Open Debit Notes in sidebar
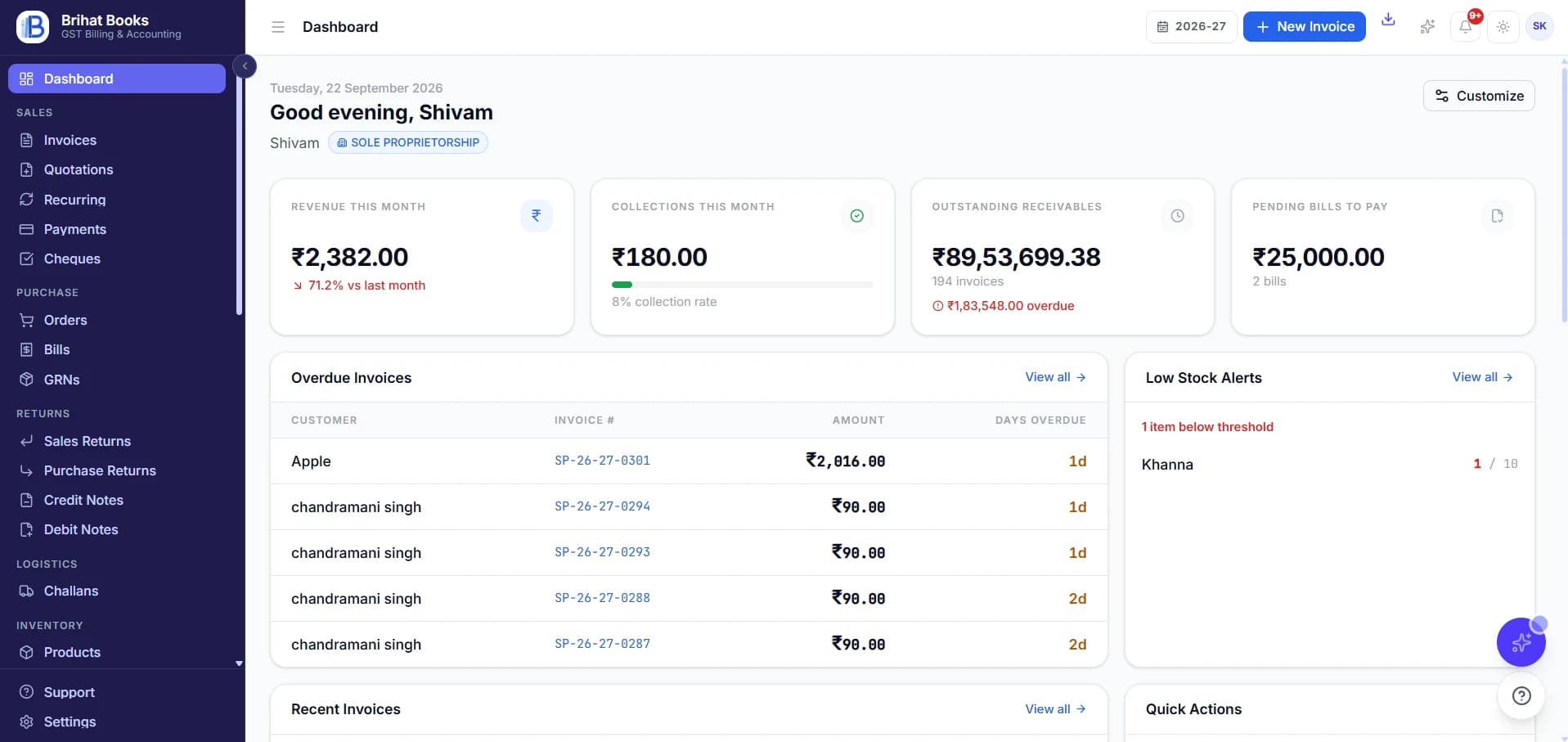 pyautogui.click(x=117, y=529)
